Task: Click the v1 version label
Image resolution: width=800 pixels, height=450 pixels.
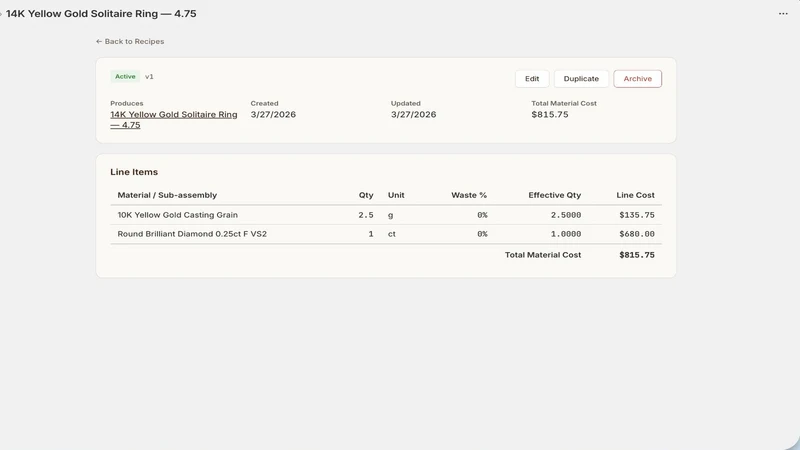Action: (149, 77)
